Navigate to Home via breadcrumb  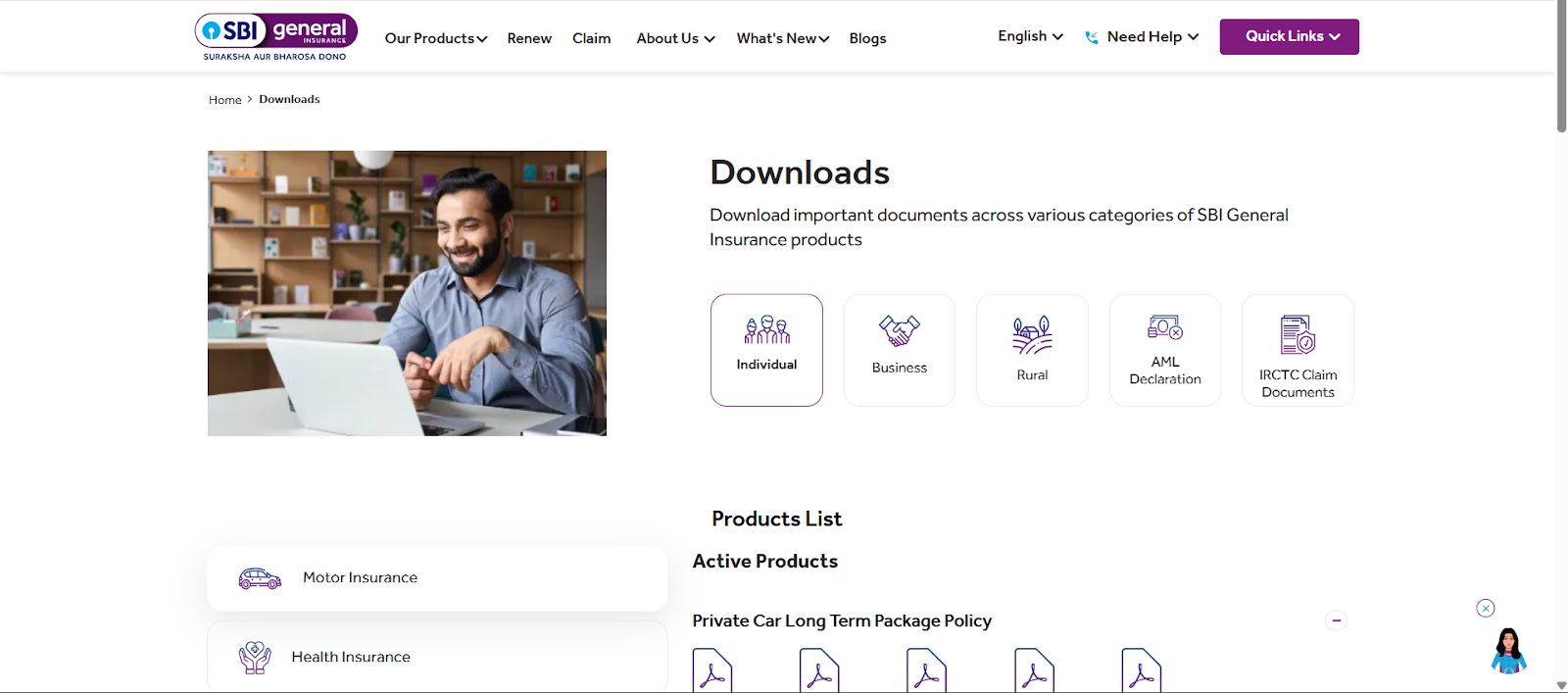(224, 100)
